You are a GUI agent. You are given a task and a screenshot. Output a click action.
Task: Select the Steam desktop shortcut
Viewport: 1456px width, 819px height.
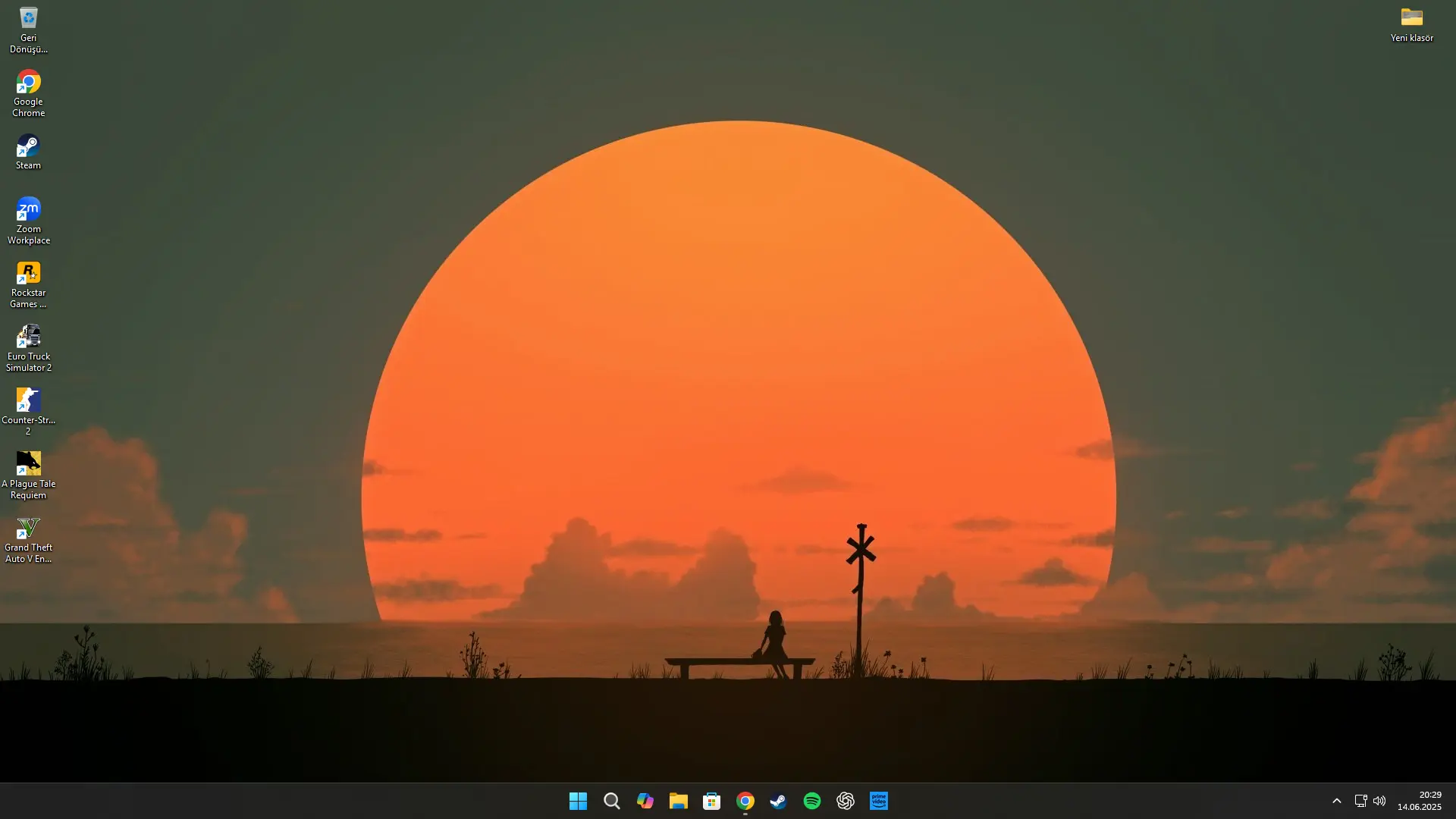[28, 152]
